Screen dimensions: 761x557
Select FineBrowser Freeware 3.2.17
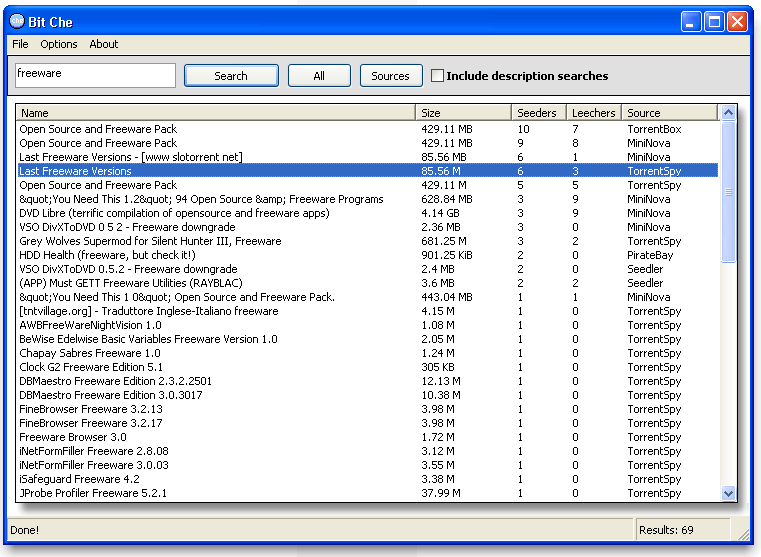367,423
